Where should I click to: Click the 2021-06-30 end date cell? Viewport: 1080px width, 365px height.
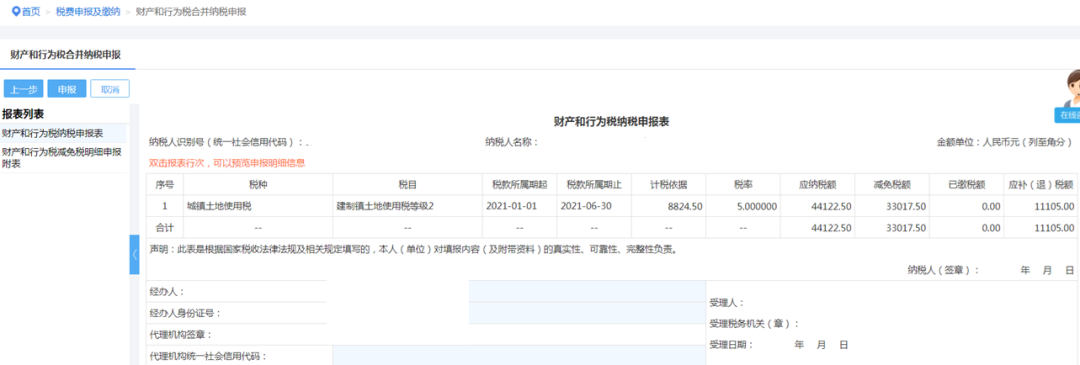pos(594,206)
